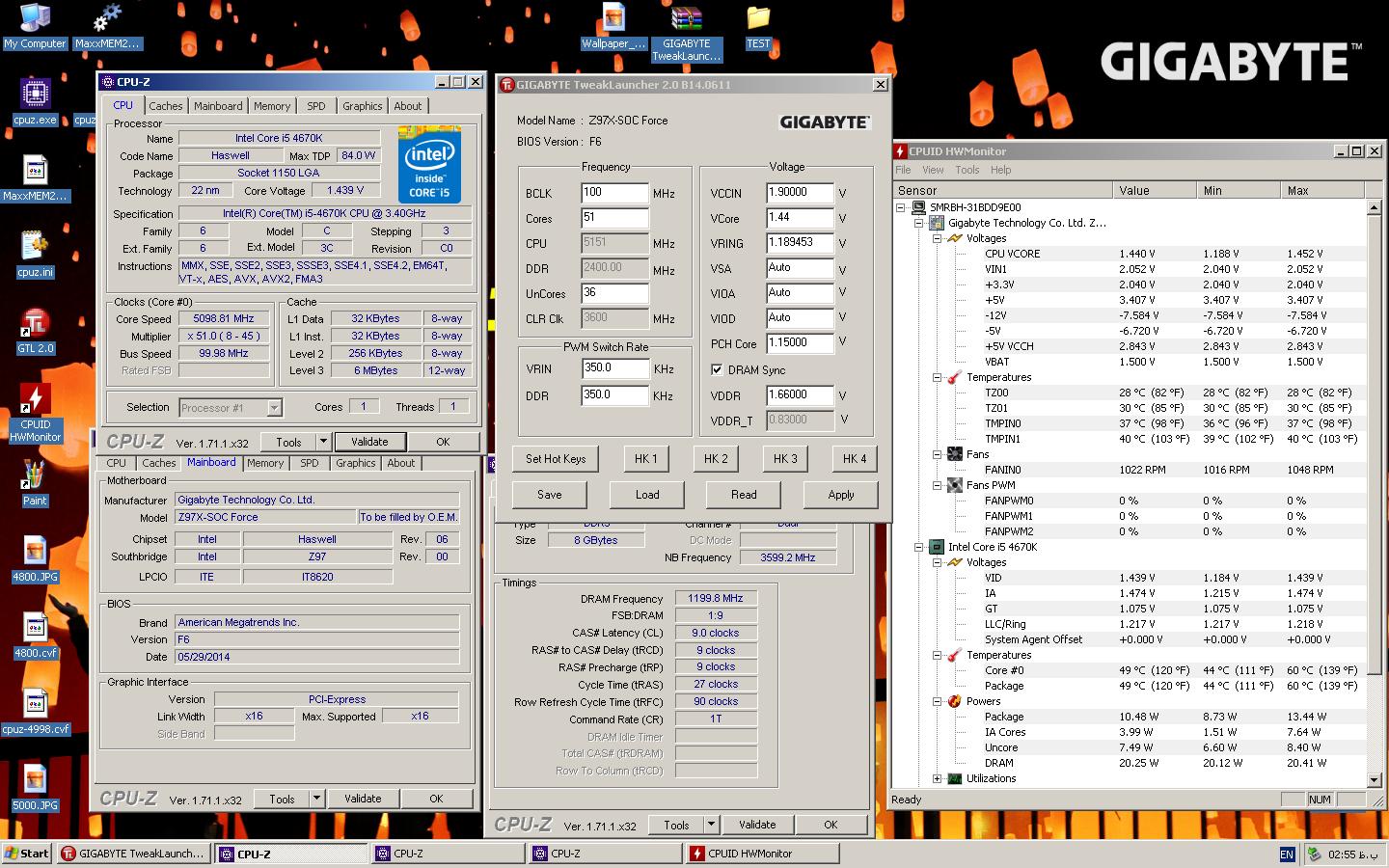Open About tab in Mainboard CPU-Z window
Image resolution: width=1389 pixels, height=868 pixels.
coord(401,463)
